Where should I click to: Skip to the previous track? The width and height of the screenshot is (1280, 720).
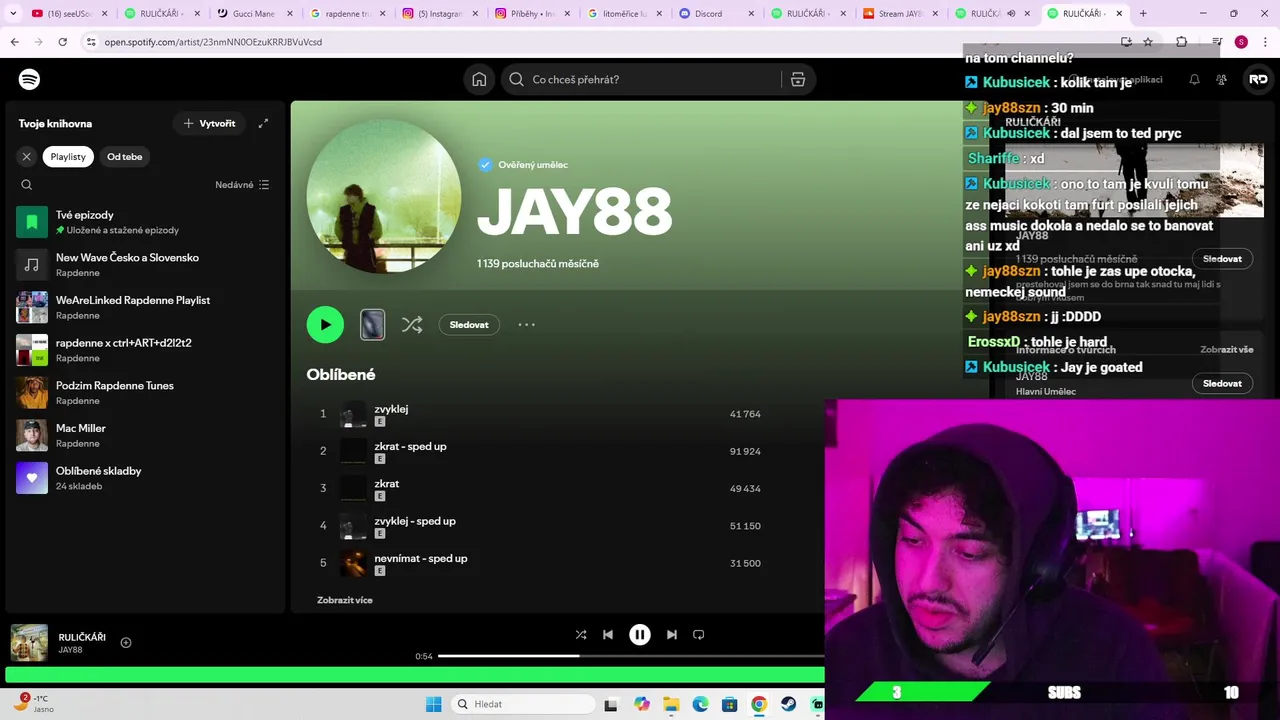click(x=608, y=634)
